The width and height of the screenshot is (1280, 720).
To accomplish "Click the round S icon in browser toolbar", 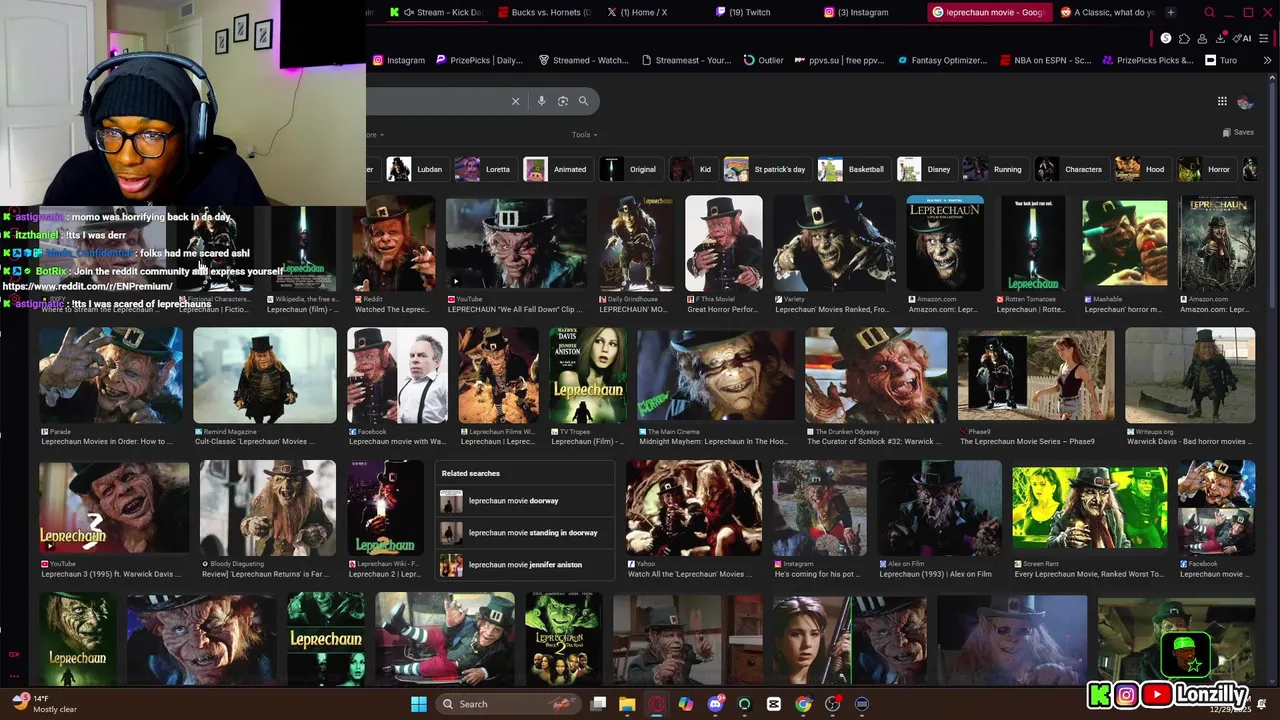I will pos(1165,38).
